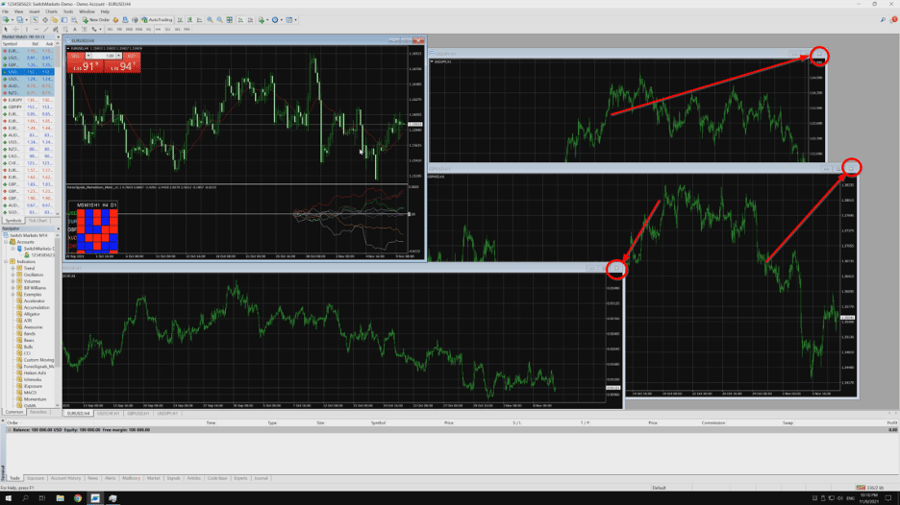Toggle Chart Shift toolbar icon

pos(250,20)
